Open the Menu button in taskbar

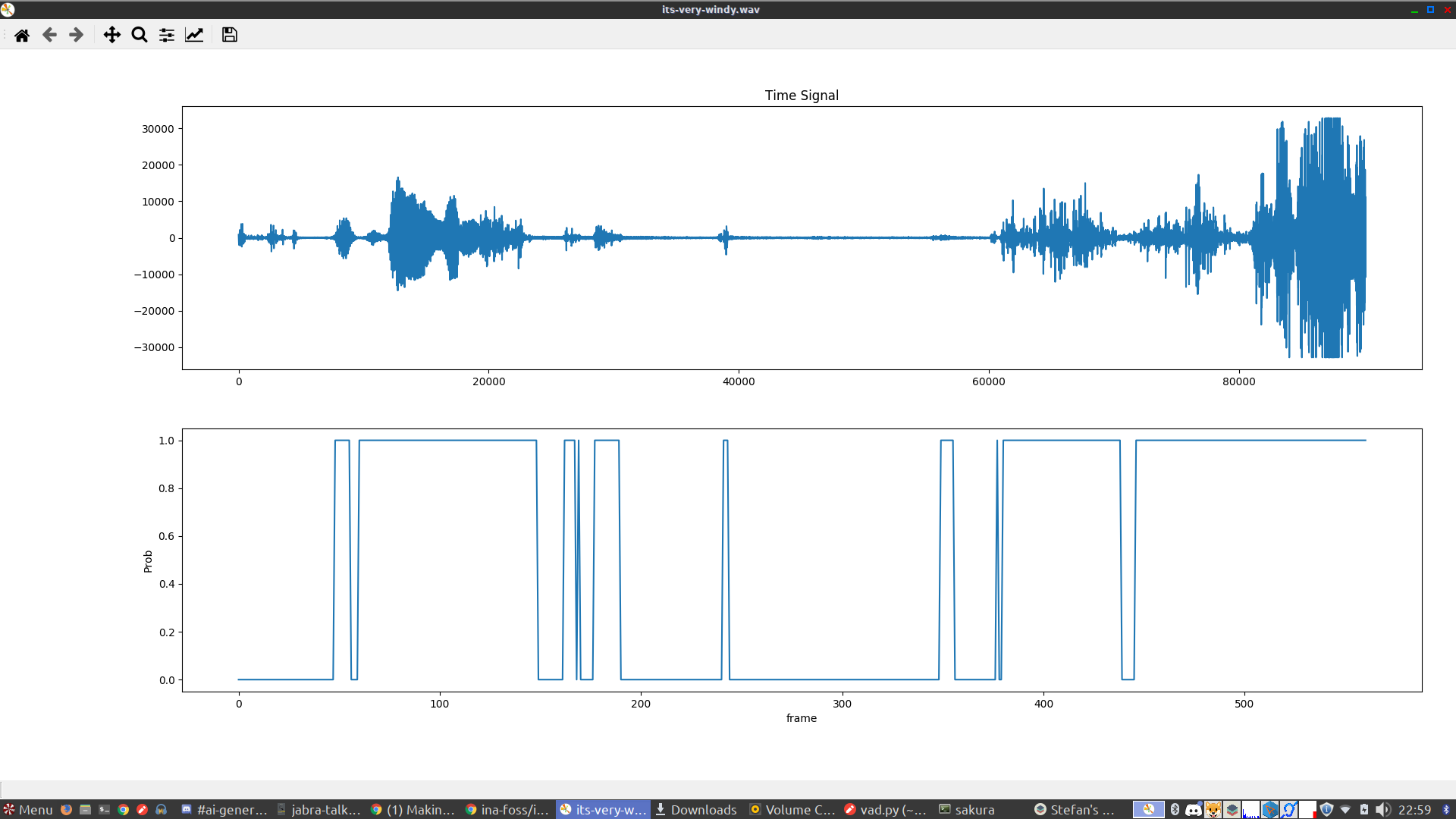point(28,810)
